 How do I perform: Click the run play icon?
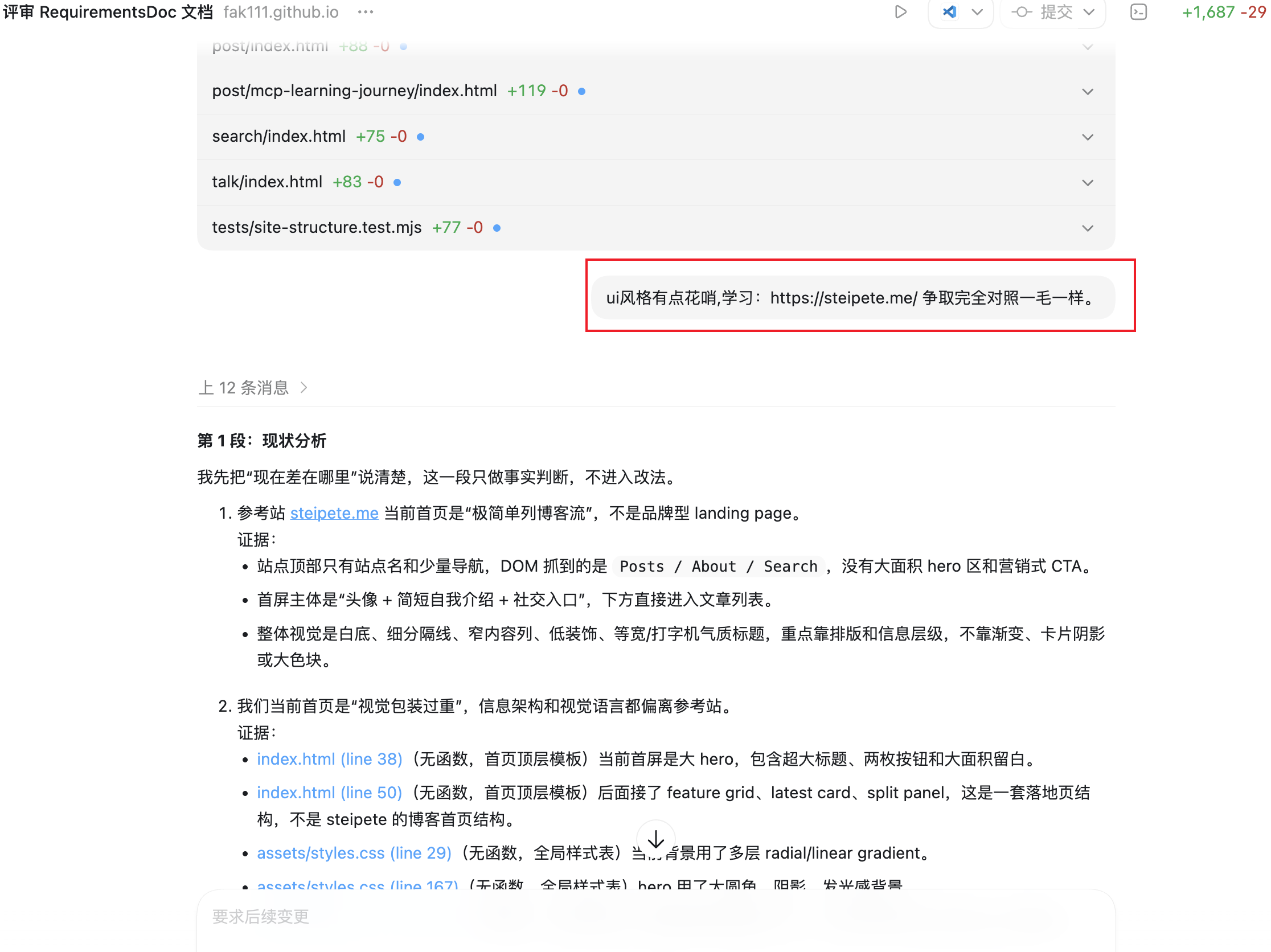(x=900, y=12)
